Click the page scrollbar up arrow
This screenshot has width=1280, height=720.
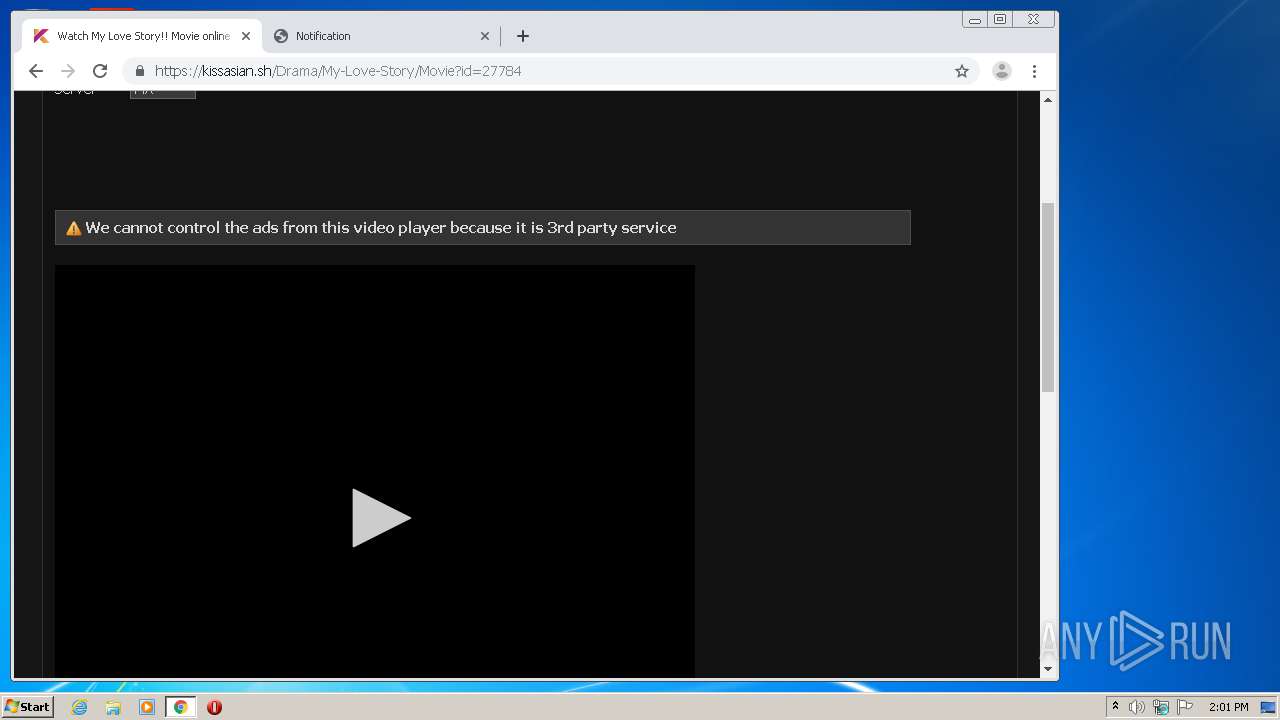click(1048, 99)
